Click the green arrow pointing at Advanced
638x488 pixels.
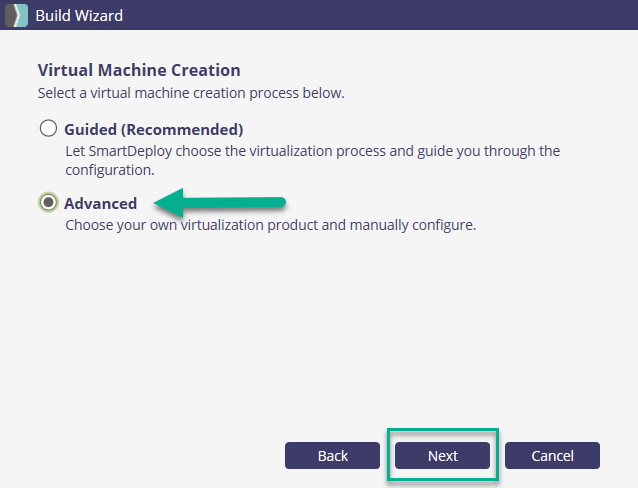(x=220, y=204)
